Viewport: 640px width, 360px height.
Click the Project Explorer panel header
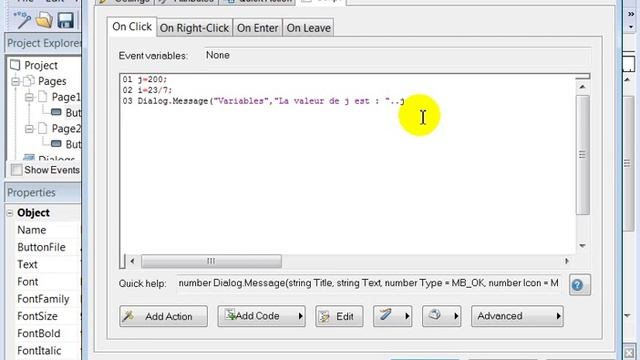pos(43,43)
